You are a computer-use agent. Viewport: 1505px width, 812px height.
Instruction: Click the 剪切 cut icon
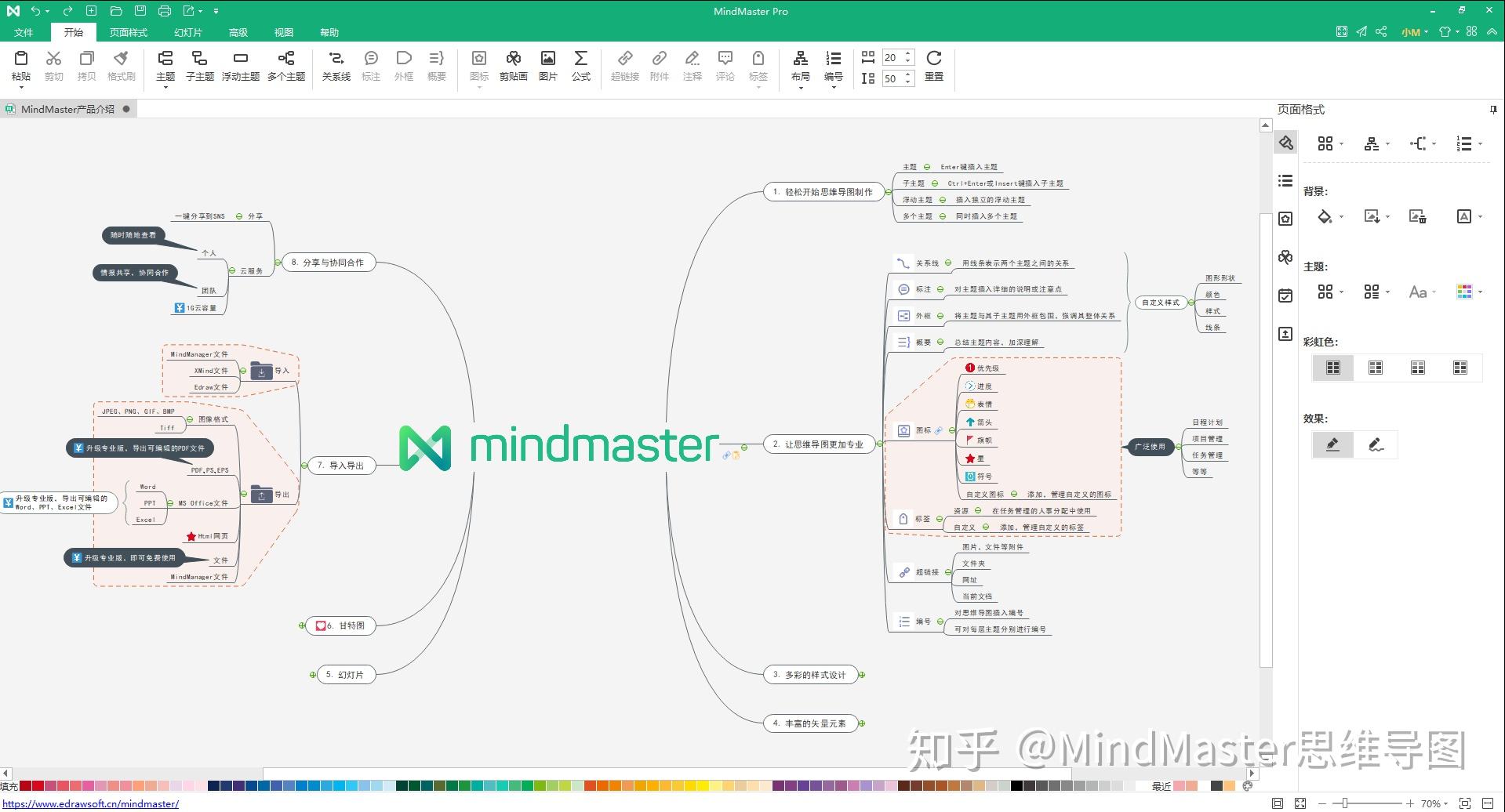tap(54, 58)
